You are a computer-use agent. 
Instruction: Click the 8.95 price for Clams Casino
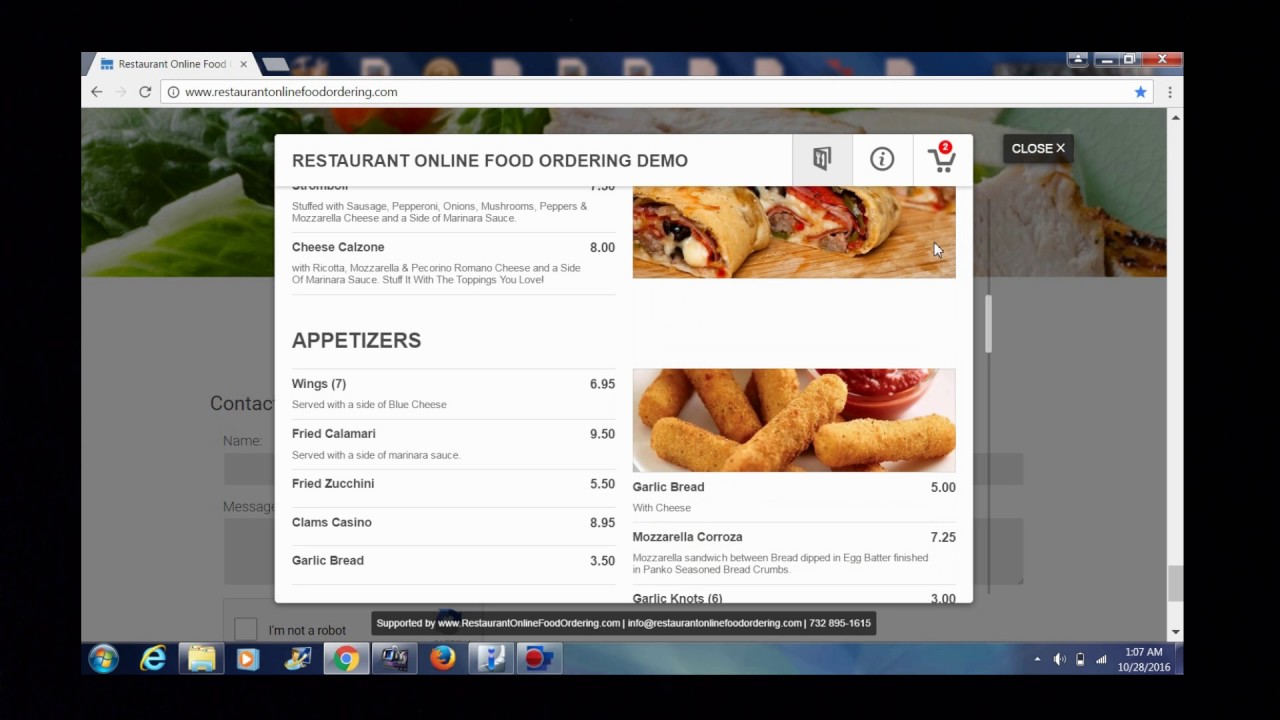pyautogui.click(x=602, y=523)
